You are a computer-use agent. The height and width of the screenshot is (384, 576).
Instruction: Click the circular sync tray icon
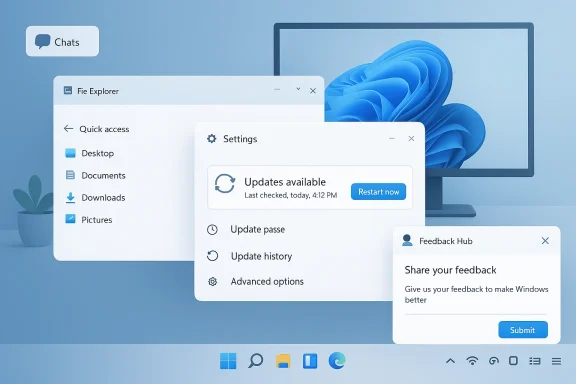coord(494,361)
